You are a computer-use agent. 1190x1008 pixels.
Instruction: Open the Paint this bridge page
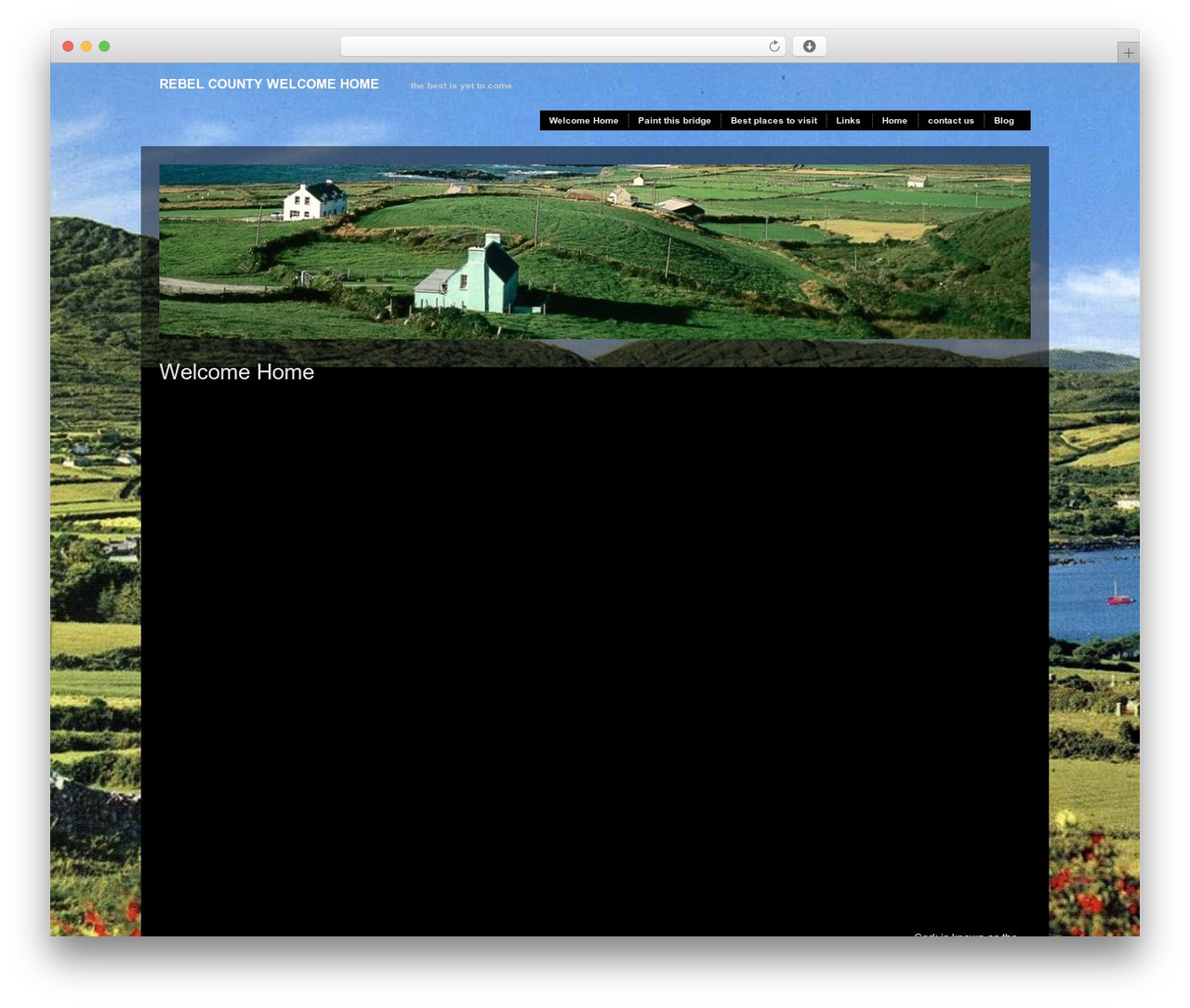pyautogui.click(x=675, y=121)
